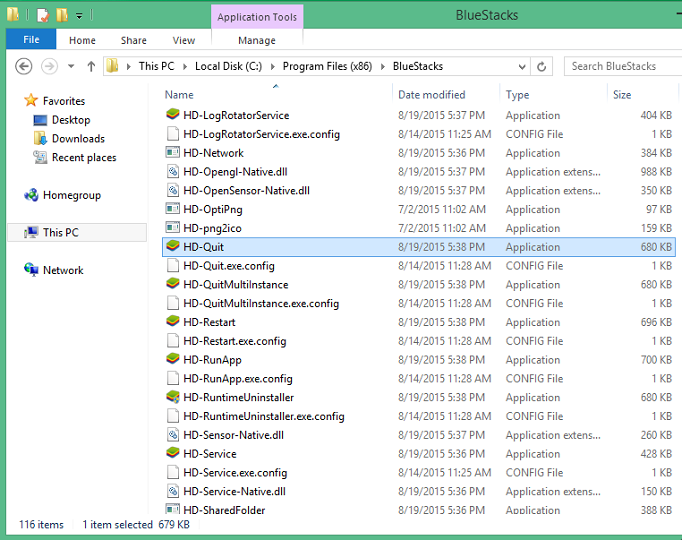Image resolution: width=682 pixels, height=540 pixels.
Task: Click the New folder icon in title bar
Action: pyautogui.click(x=62, y=16)
